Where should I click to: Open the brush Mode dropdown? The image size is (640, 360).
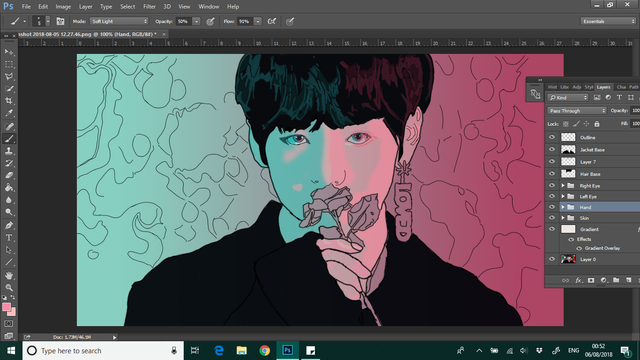click(119, 21)
